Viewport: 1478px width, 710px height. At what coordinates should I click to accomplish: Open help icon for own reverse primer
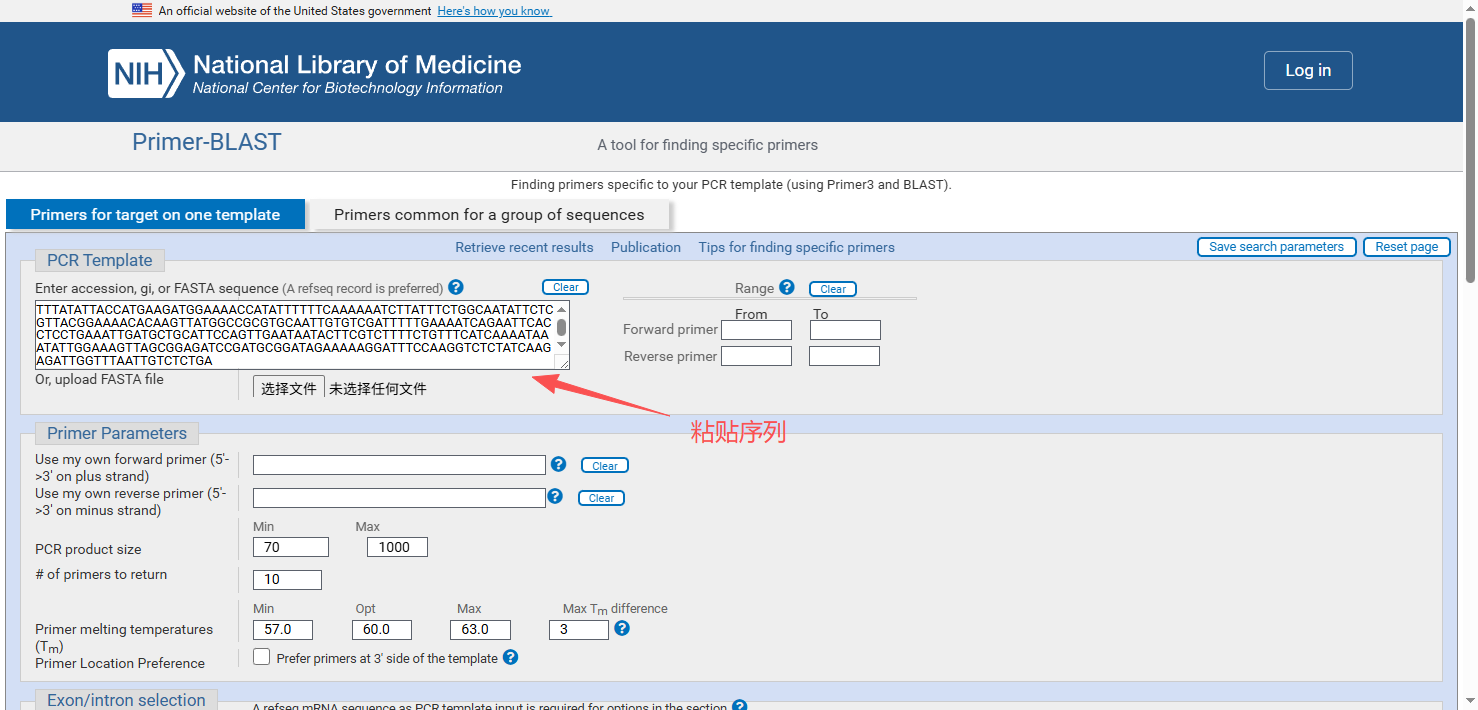[x=556, y=496]
